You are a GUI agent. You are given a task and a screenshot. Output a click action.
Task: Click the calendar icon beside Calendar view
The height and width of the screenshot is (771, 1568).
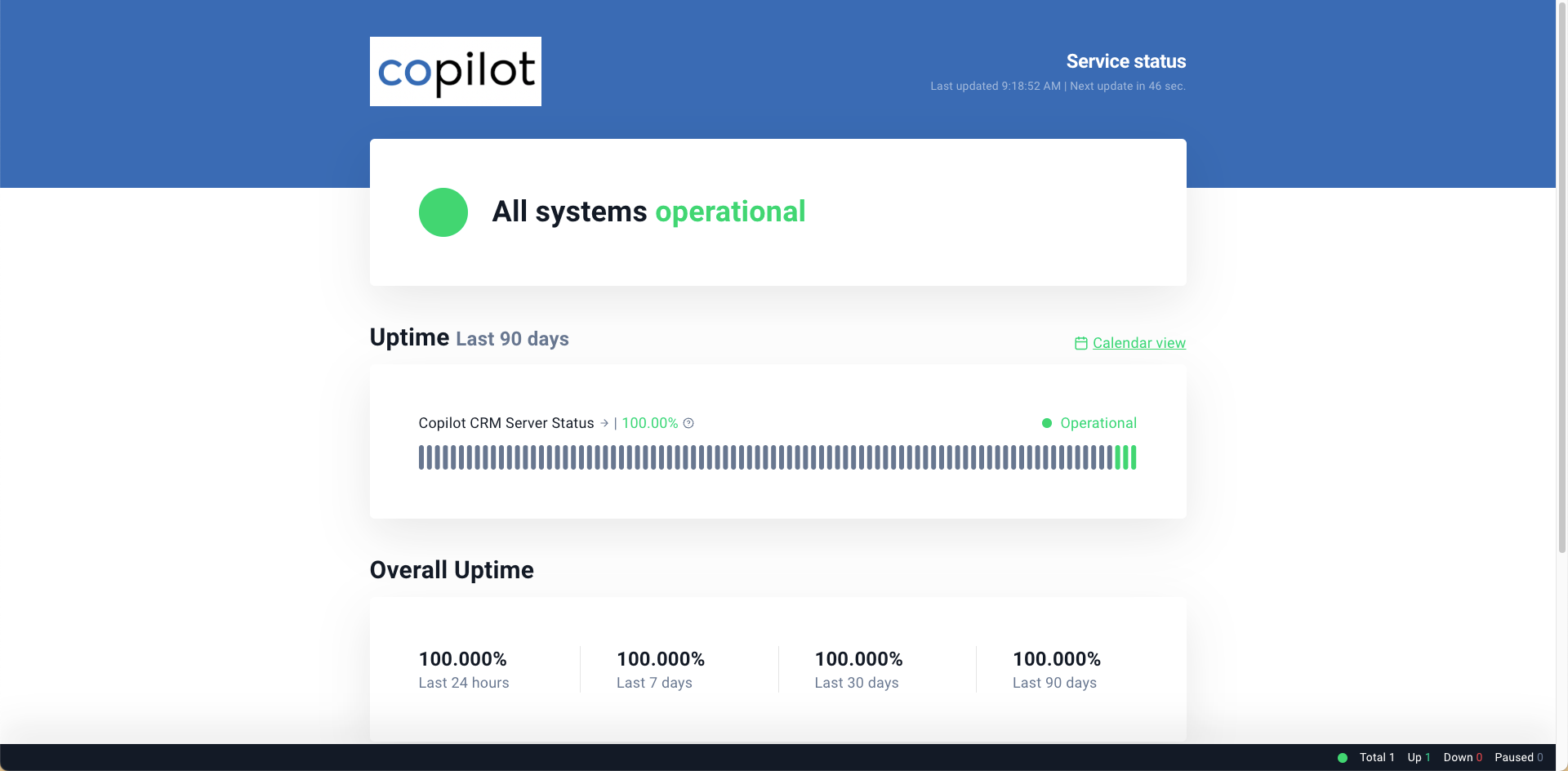[x=1080, y=343]
